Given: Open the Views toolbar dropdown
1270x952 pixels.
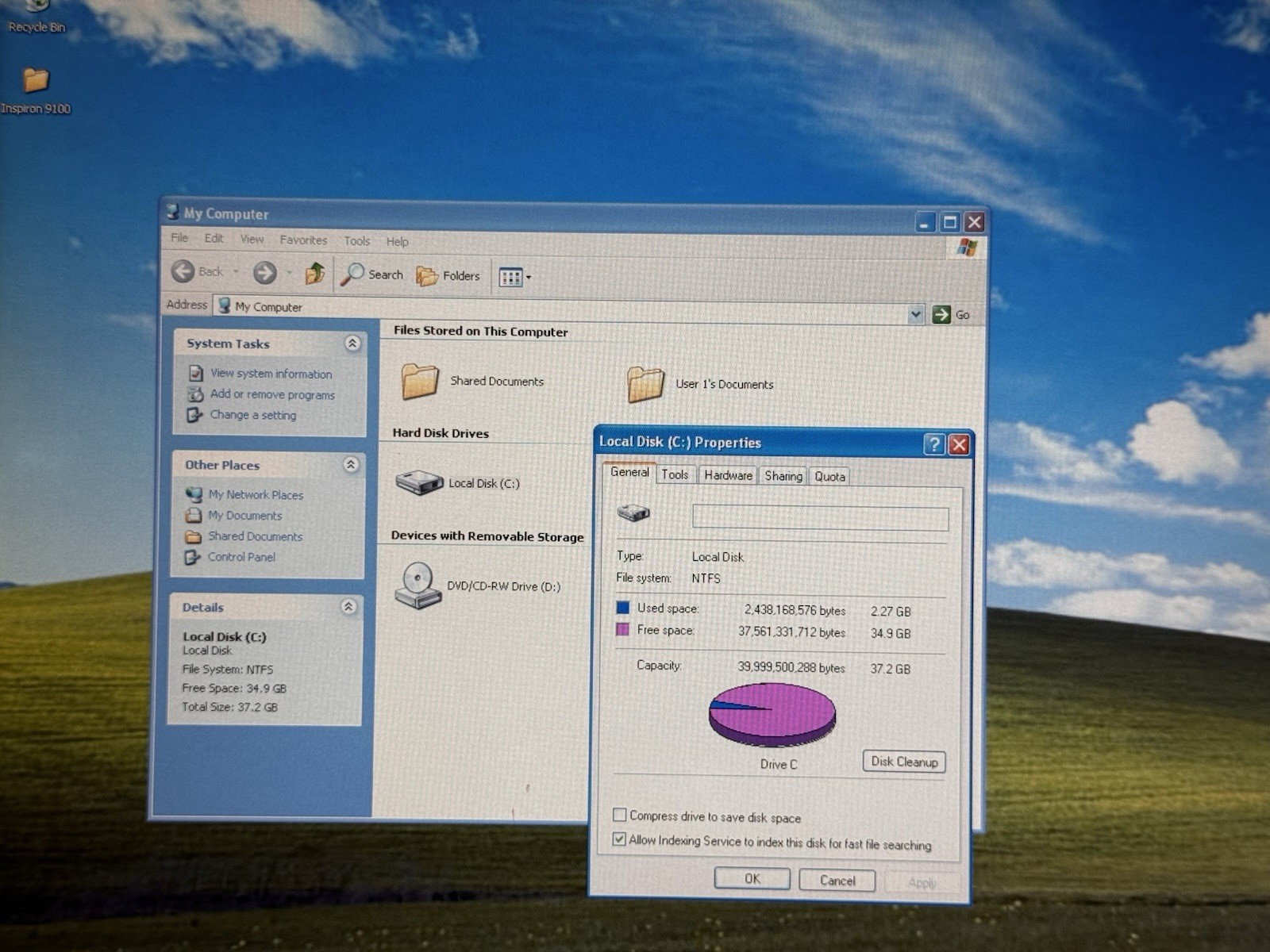Looking at the screenshot, I should [515, 277].
